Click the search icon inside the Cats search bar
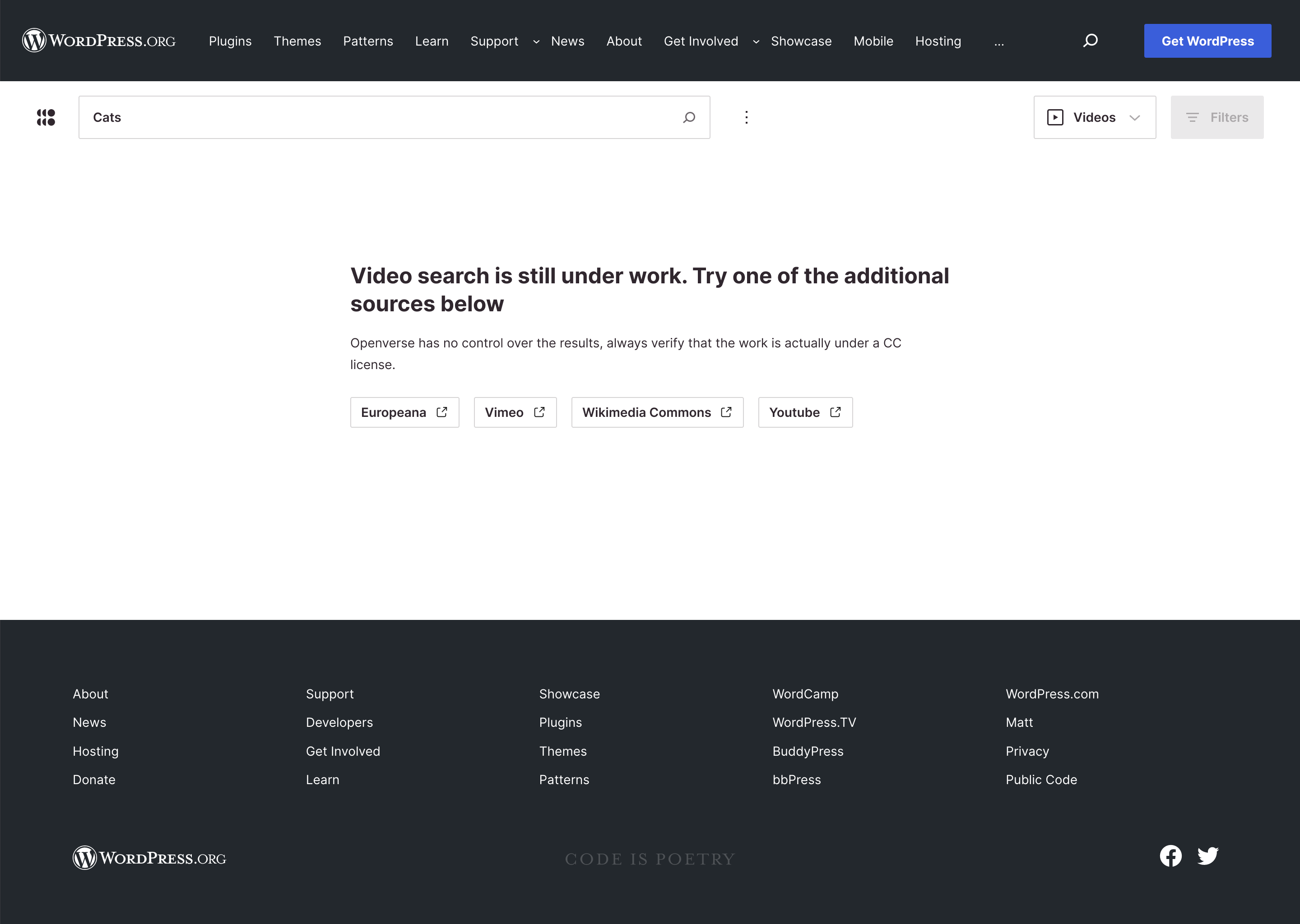Image resolution: width=1300 pixels, height=924 pixels. click(689, 117)
